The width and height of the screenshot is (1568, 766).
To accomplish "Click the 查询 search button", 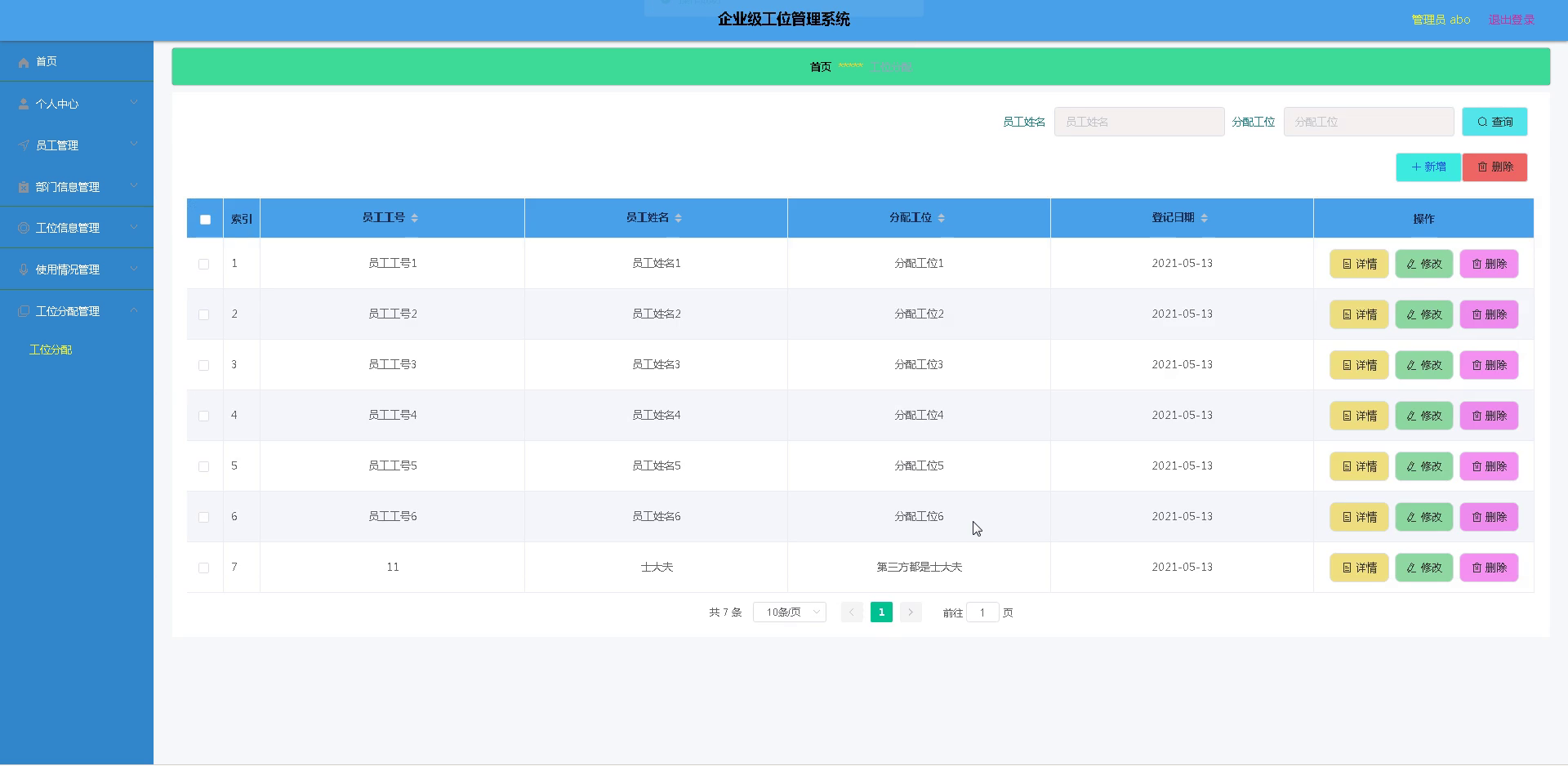I will coord(1494,122).
